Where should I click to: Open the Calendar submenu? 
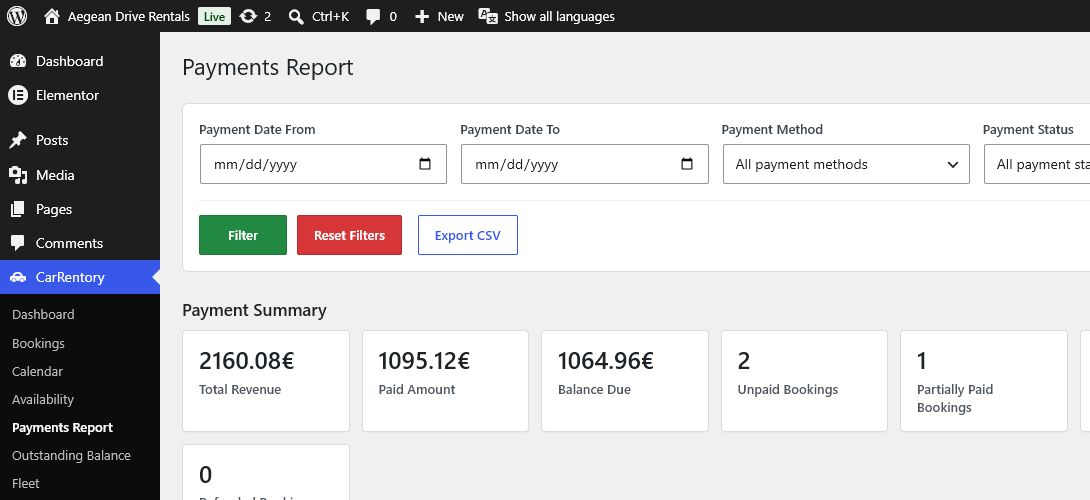coord(38,372)
